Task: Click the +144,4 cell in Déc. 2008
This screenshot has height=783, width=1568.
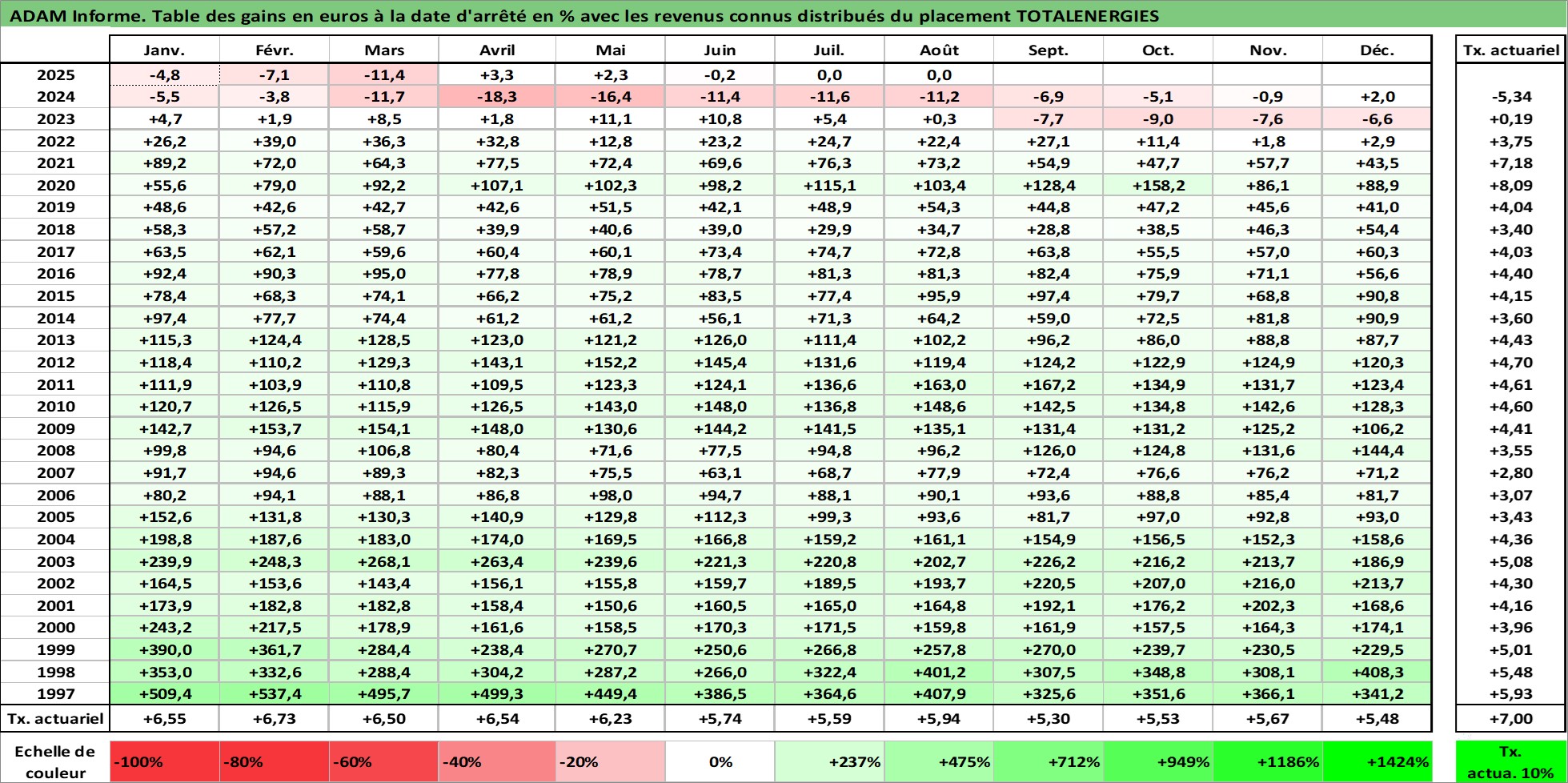Action: (x=1377, y=451)
